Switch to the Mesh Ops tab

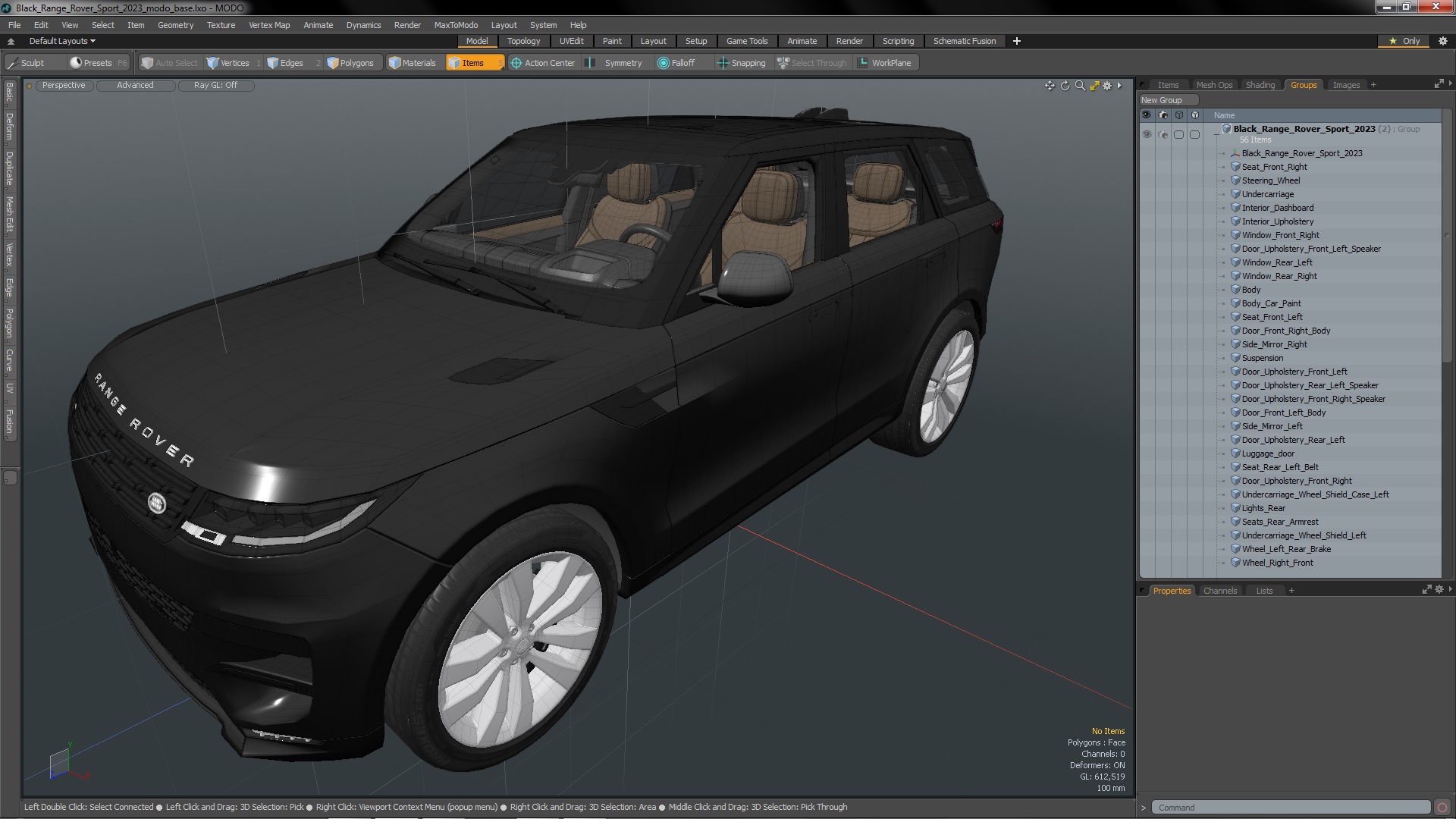(x=1214, y=85)
